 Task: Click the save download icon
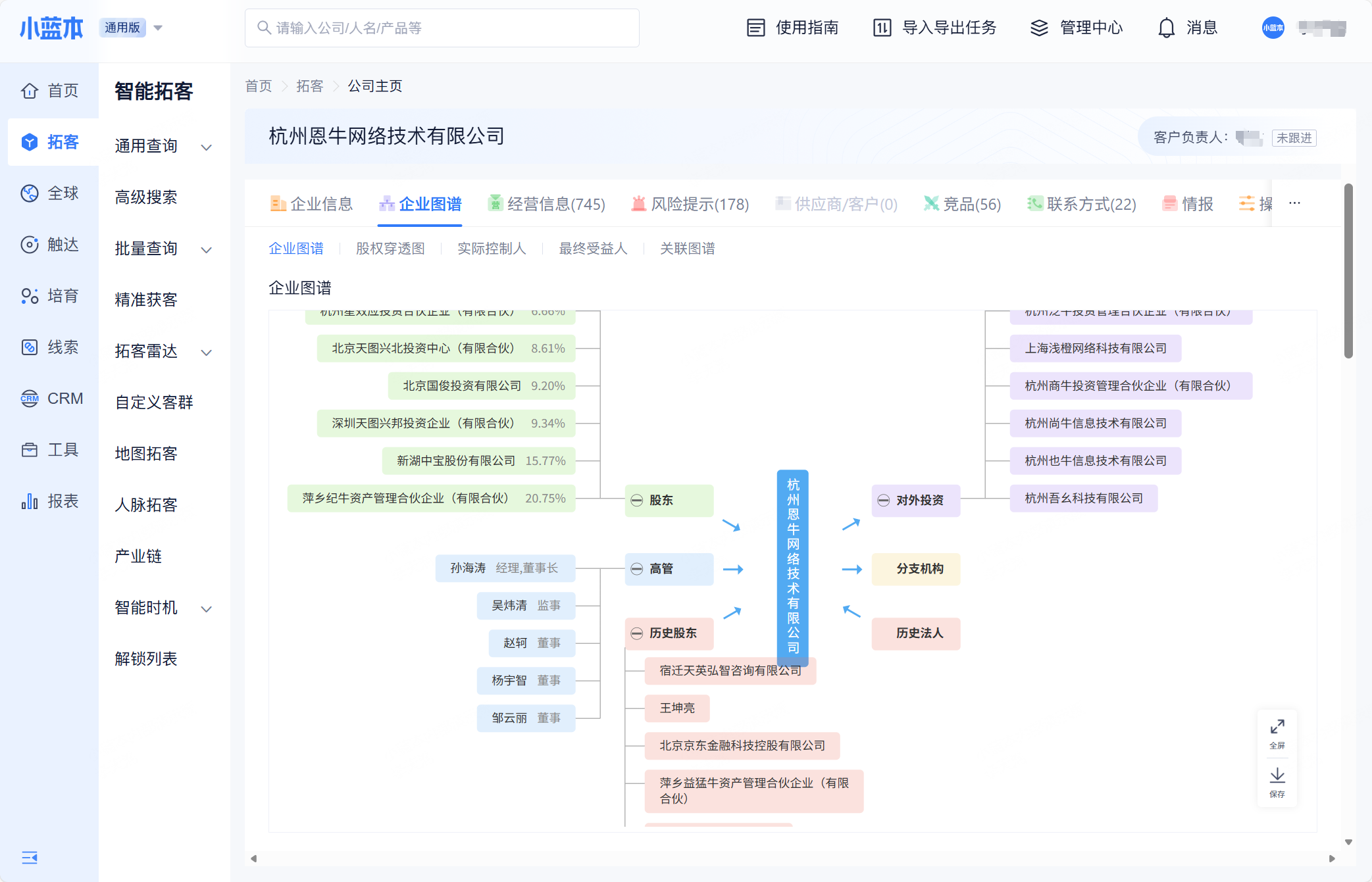pos(1277,775)
